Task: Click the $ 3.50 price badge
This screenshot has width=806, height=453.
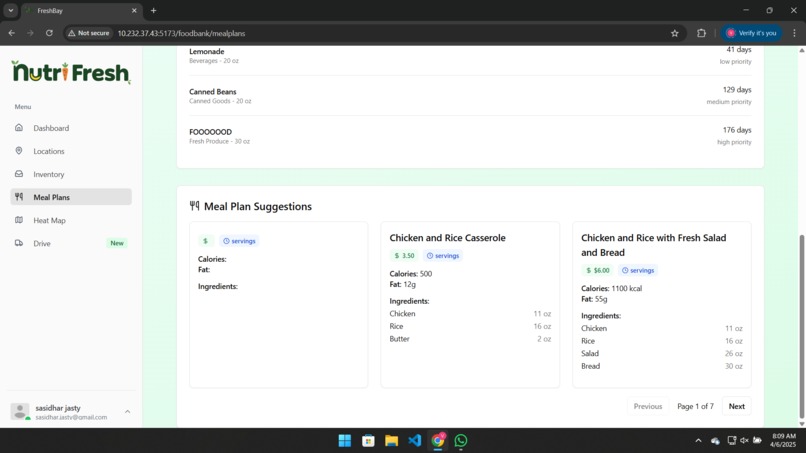Action: (404, 256)
